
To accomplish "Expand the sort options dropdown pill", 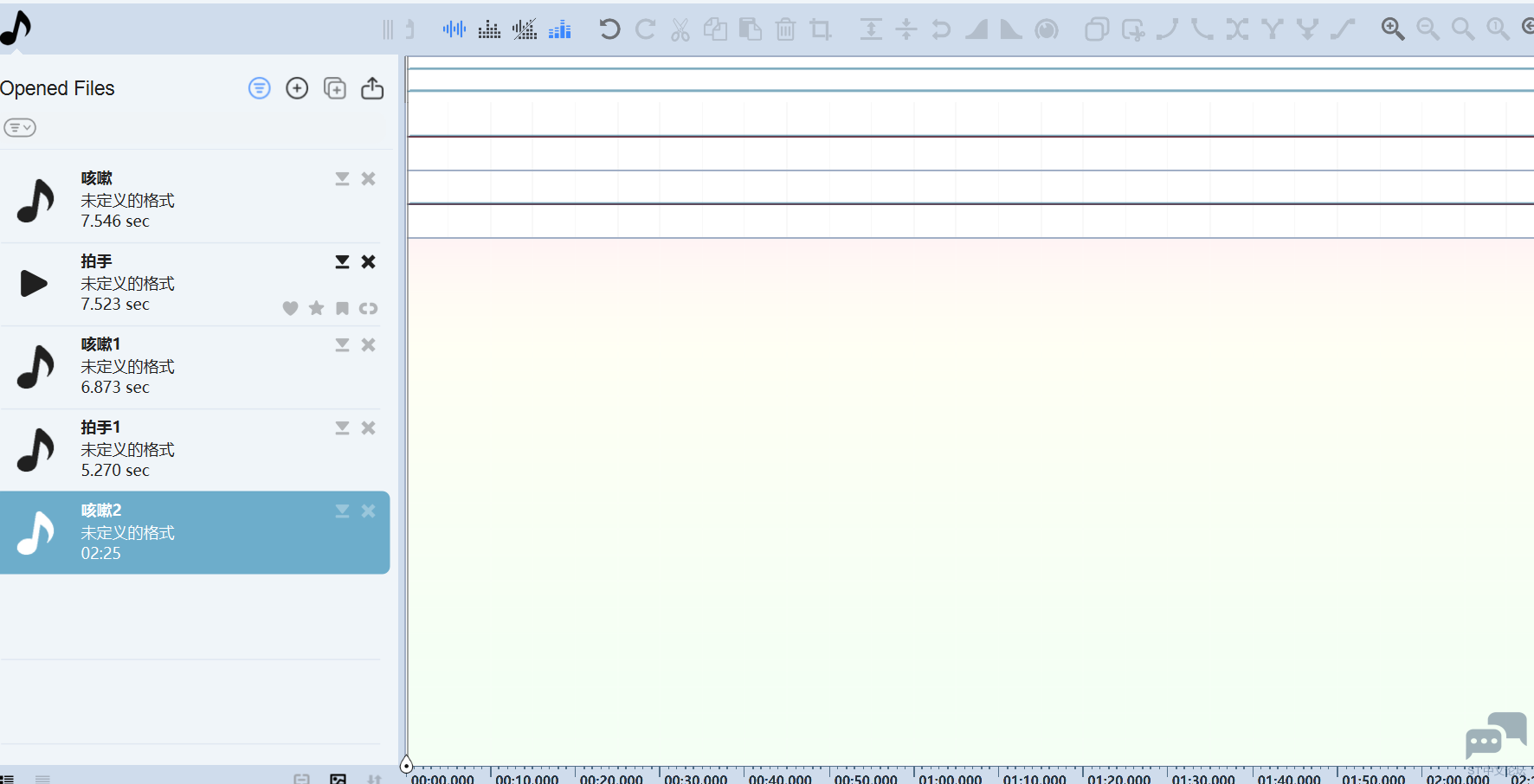I will [20, 128].
